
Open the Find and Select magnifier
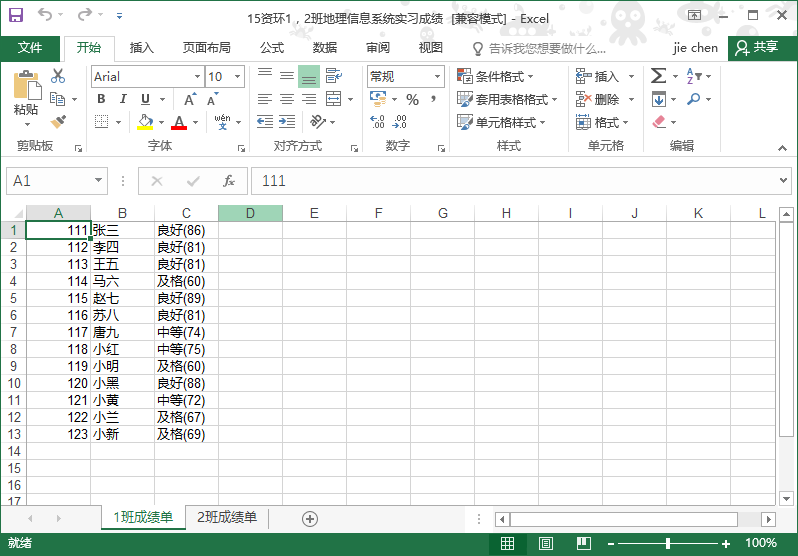(x=693, y=99)
